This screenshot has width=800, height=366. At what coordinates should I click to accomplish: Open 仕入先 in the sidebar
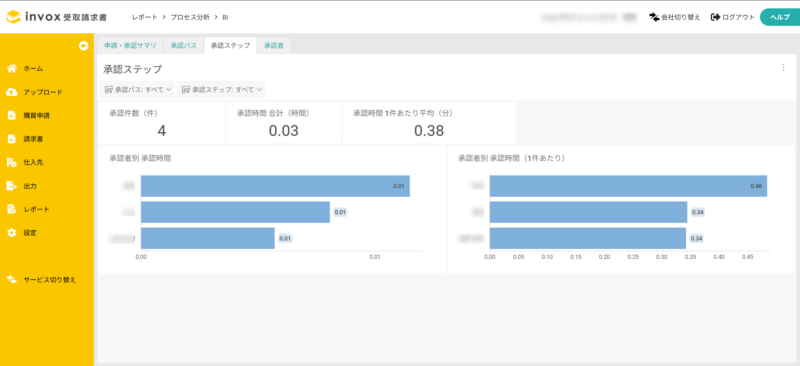point(33,162)
